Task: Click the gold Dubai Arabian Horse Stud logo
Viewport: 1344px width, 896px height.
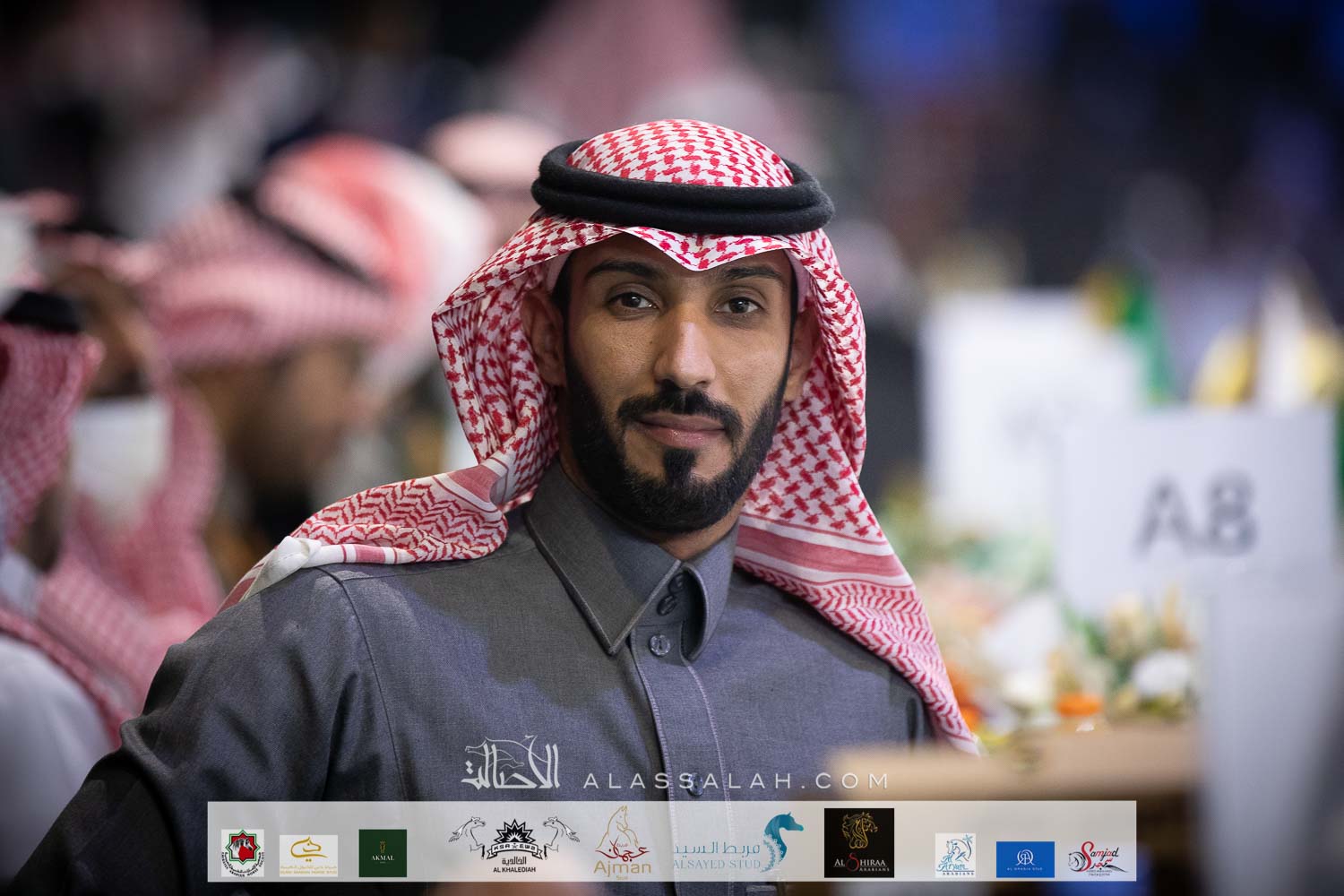Action: tap(308, 854)
